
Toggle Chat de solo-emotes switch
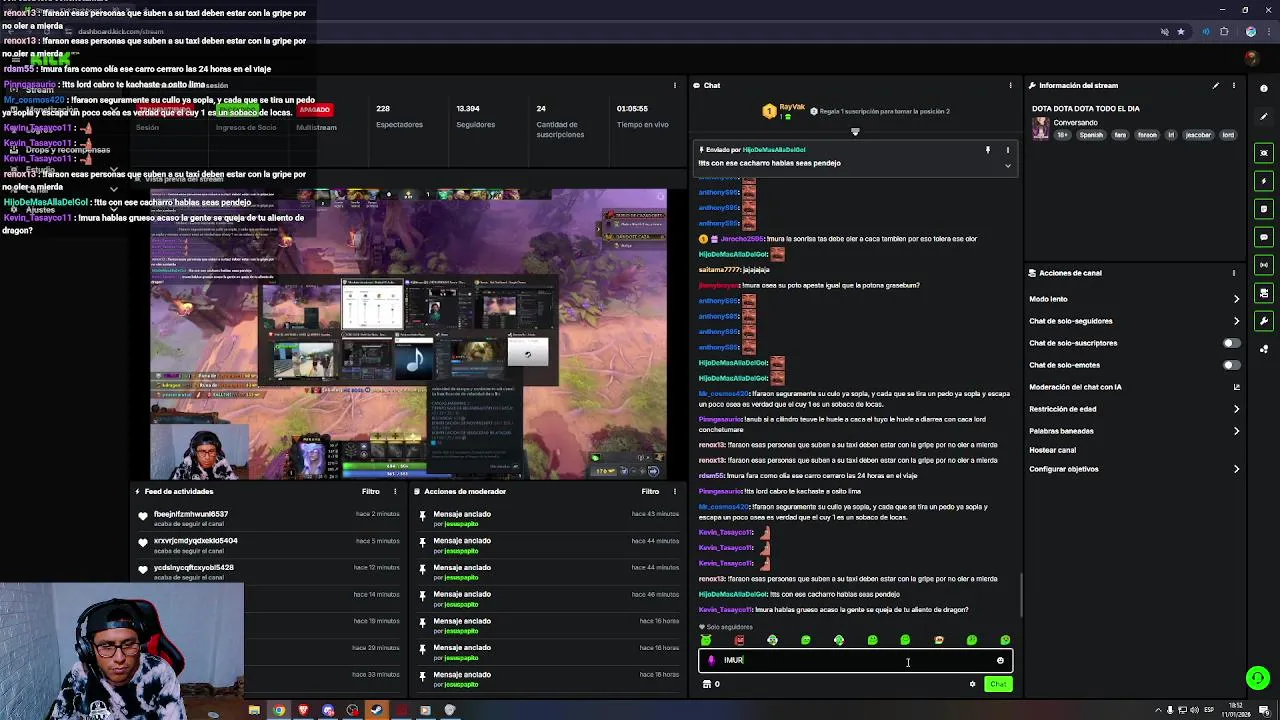tap(1232, 365)
